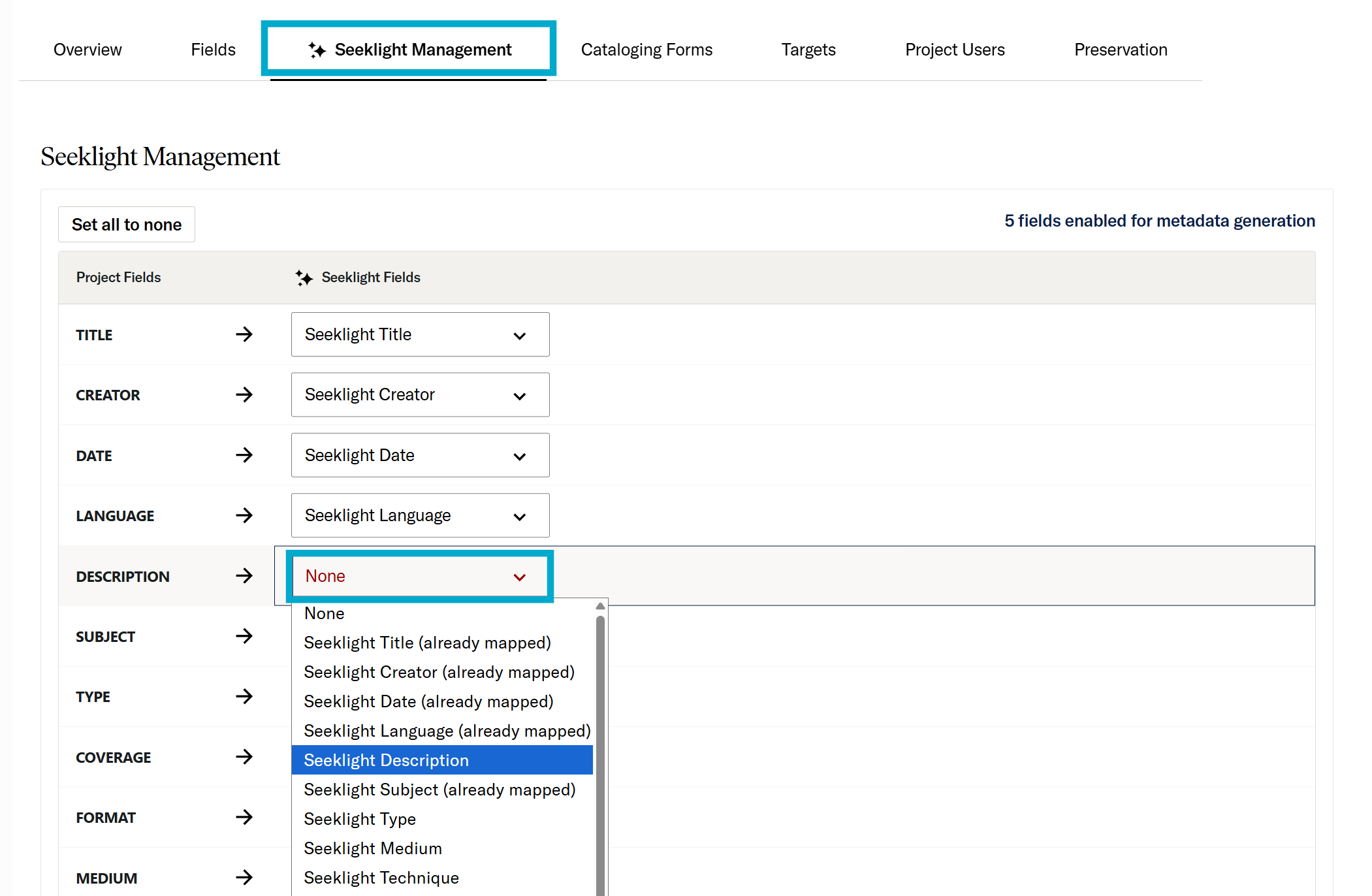Image resolution: width=1372 pixels, height=896 pixels.
Task: Click the '5 fields enabled for metadata generation' text
Action: pos(1160,221)
